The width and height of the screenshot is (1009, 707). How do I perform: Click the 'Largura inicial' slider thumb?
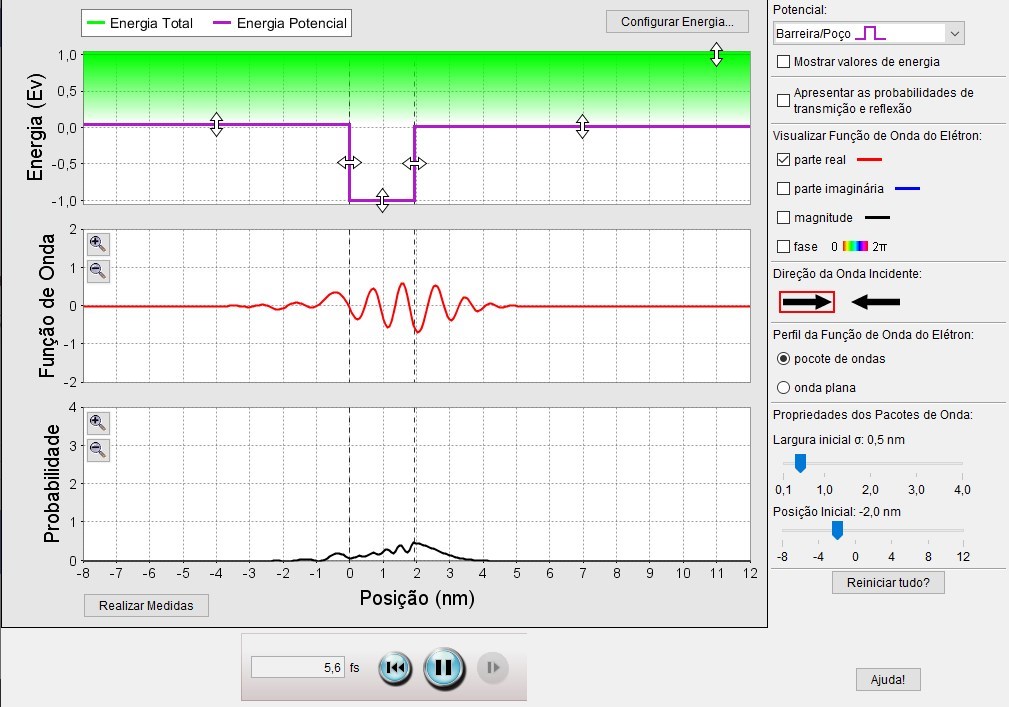(801, 463)
